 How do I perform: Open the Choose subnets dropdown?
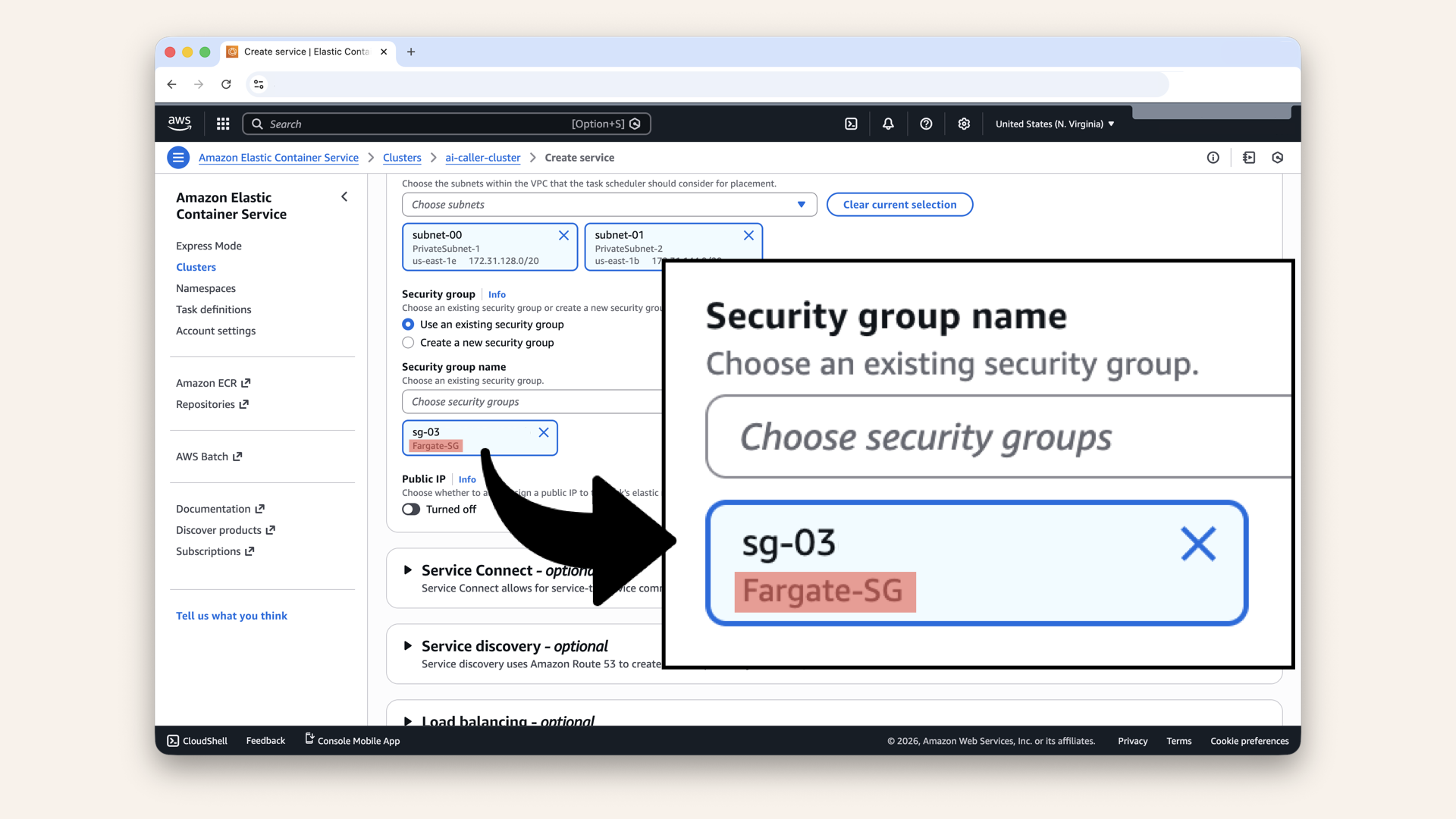[x=608, y=205]
